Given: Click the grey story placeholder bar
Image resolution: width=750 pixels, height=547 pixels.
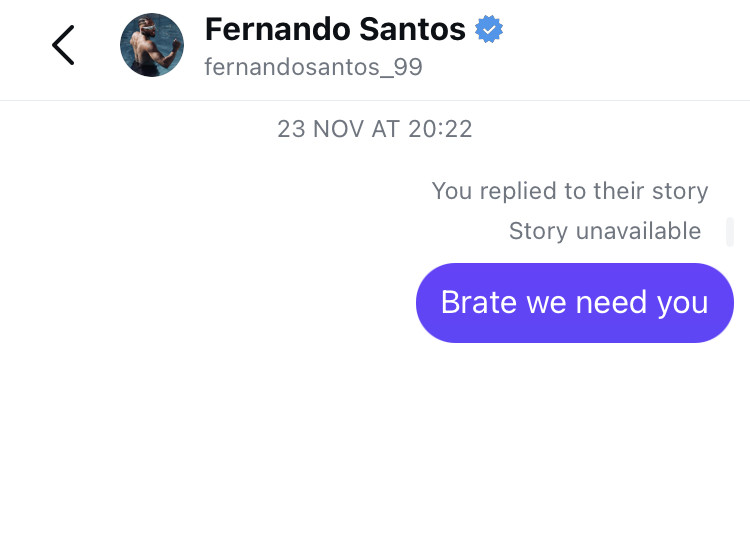Looking at the screenshot, I should point(729,231).
